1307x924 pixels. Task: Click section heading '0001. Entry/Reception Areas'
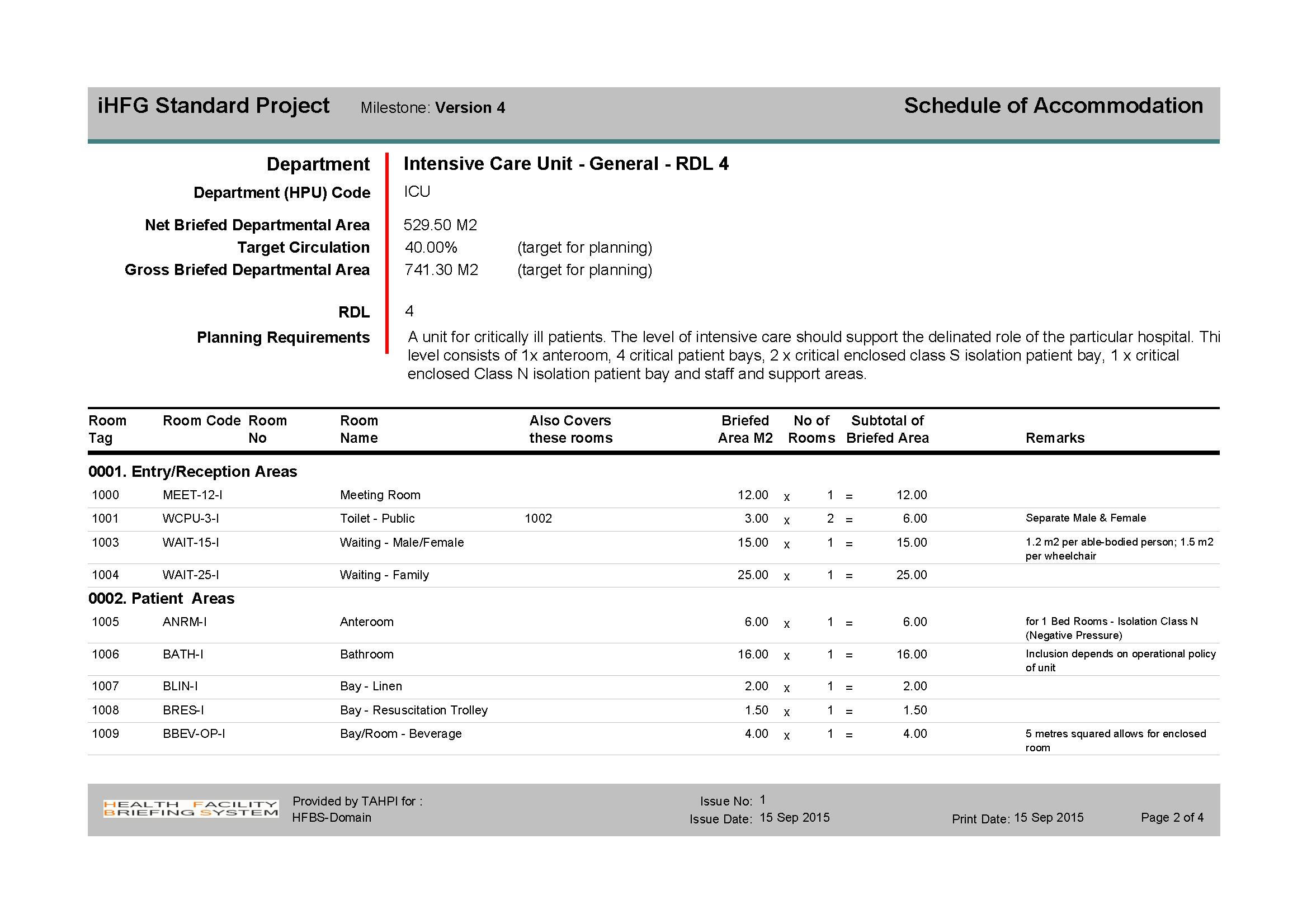[192, 472]
